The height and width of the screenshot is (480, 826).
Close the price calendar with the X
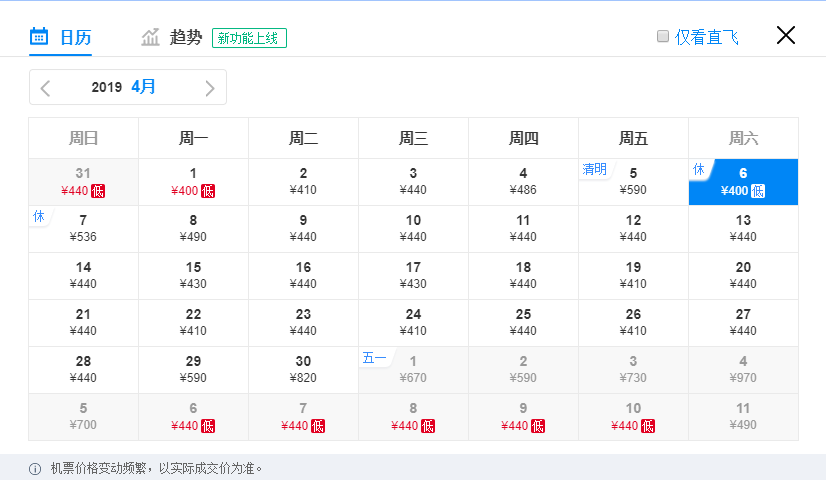pos(785,35)
